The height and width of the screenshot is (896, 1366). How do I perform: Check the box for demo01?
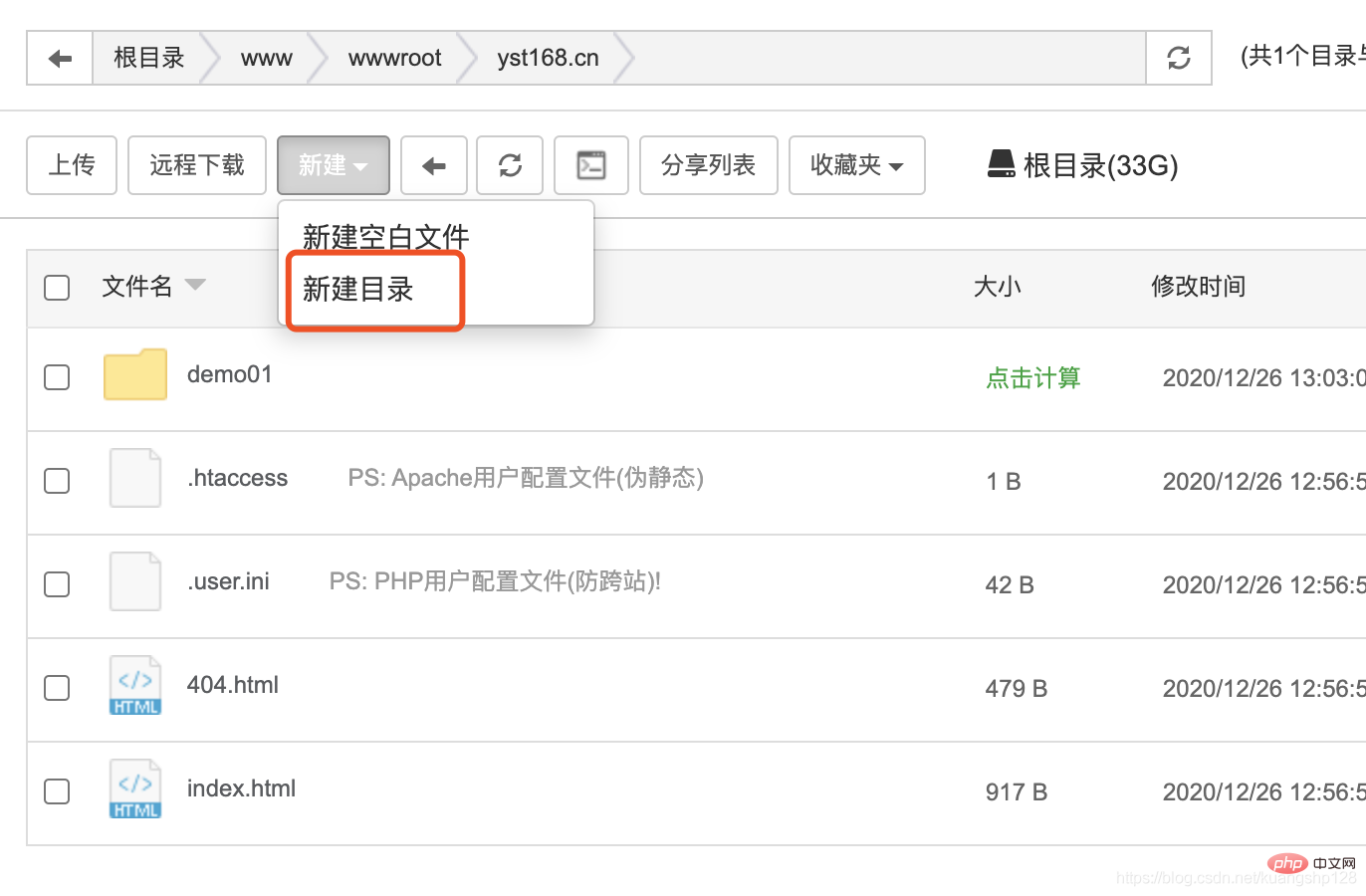pyautogui.click(x=57, y=377)
